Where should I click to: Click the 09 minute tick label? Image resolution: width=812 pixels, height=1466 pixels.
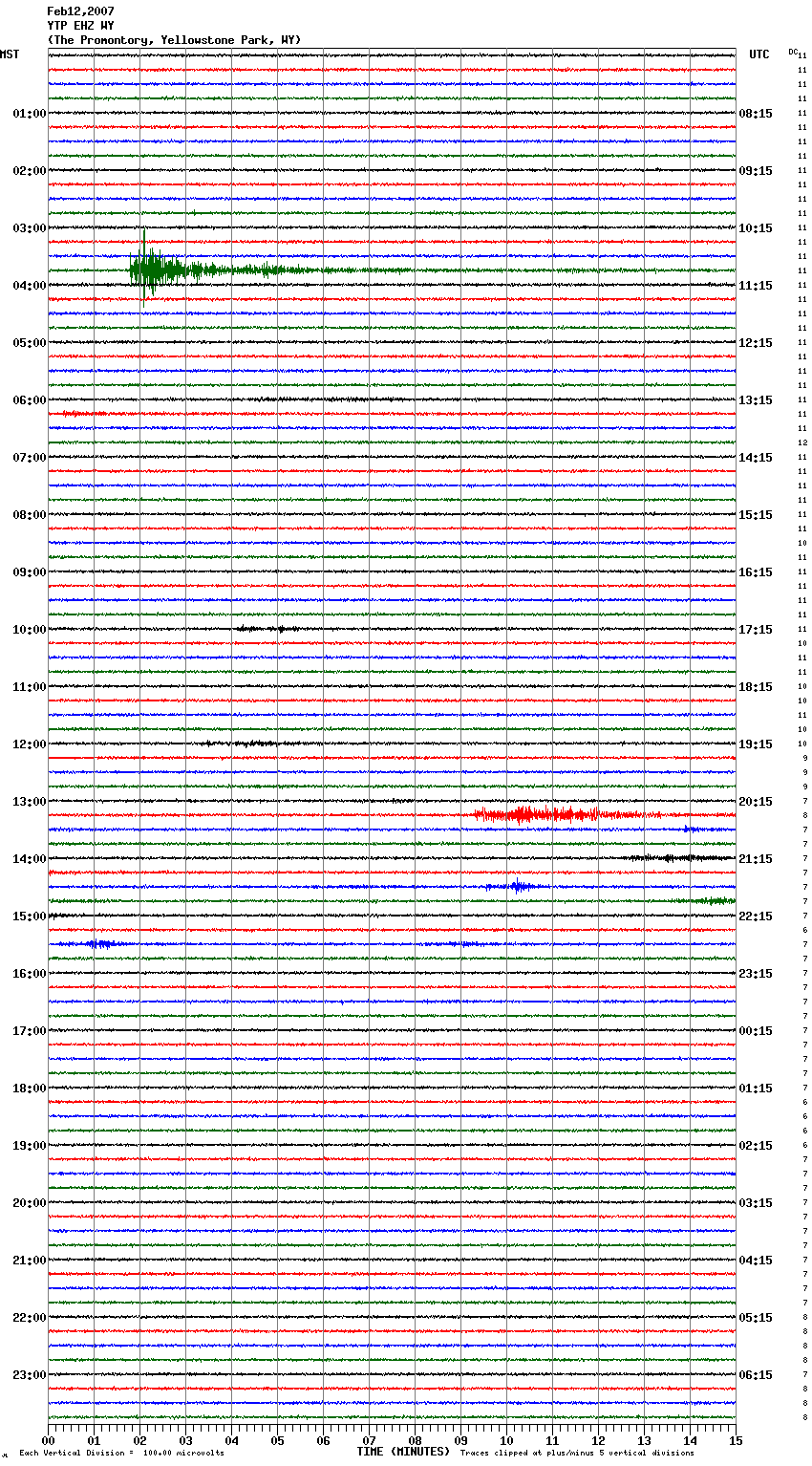coord(461,1440)
